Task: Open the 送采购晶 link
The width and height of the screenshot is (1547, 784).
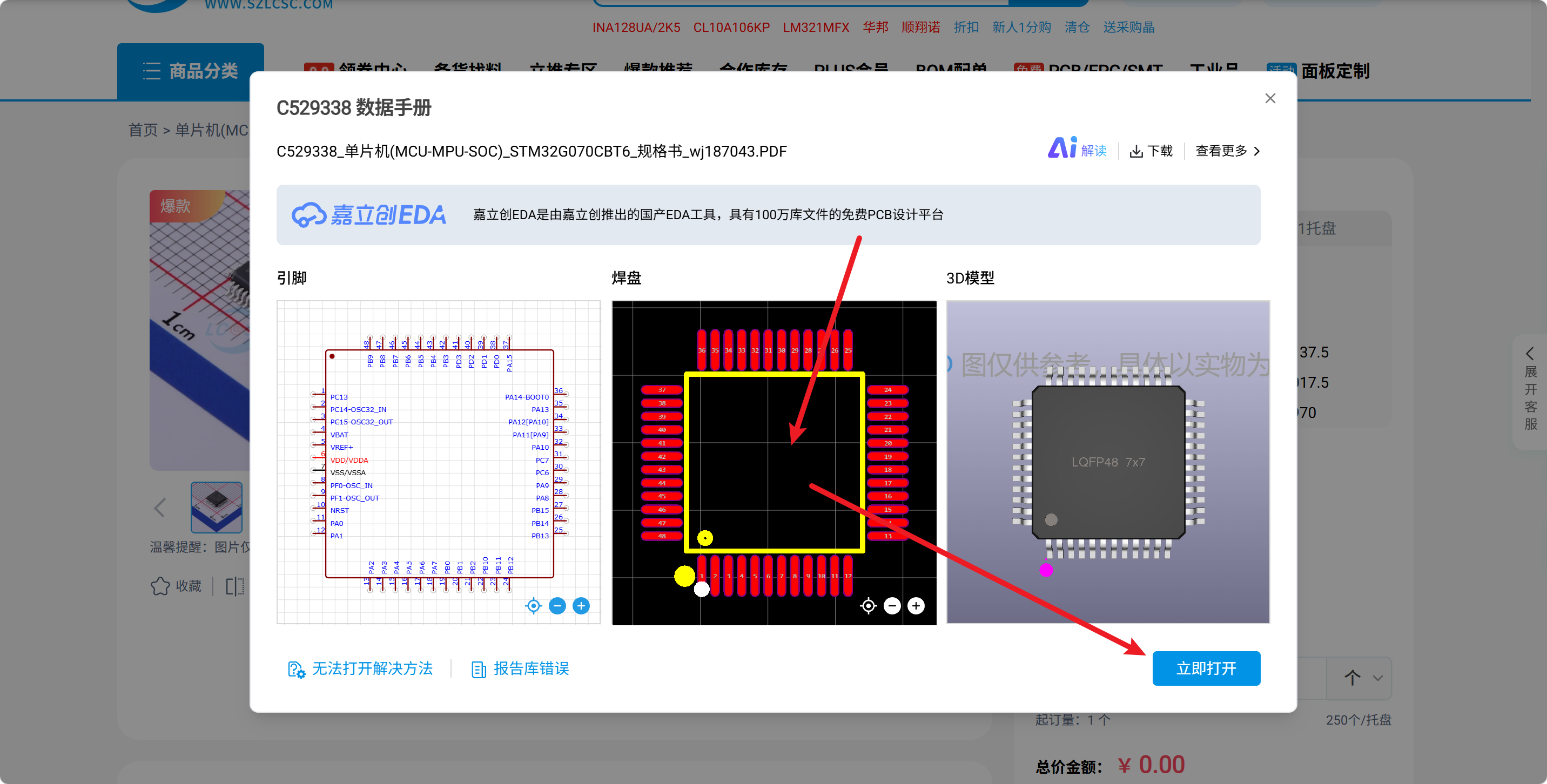Action: tap(1128, 27)
